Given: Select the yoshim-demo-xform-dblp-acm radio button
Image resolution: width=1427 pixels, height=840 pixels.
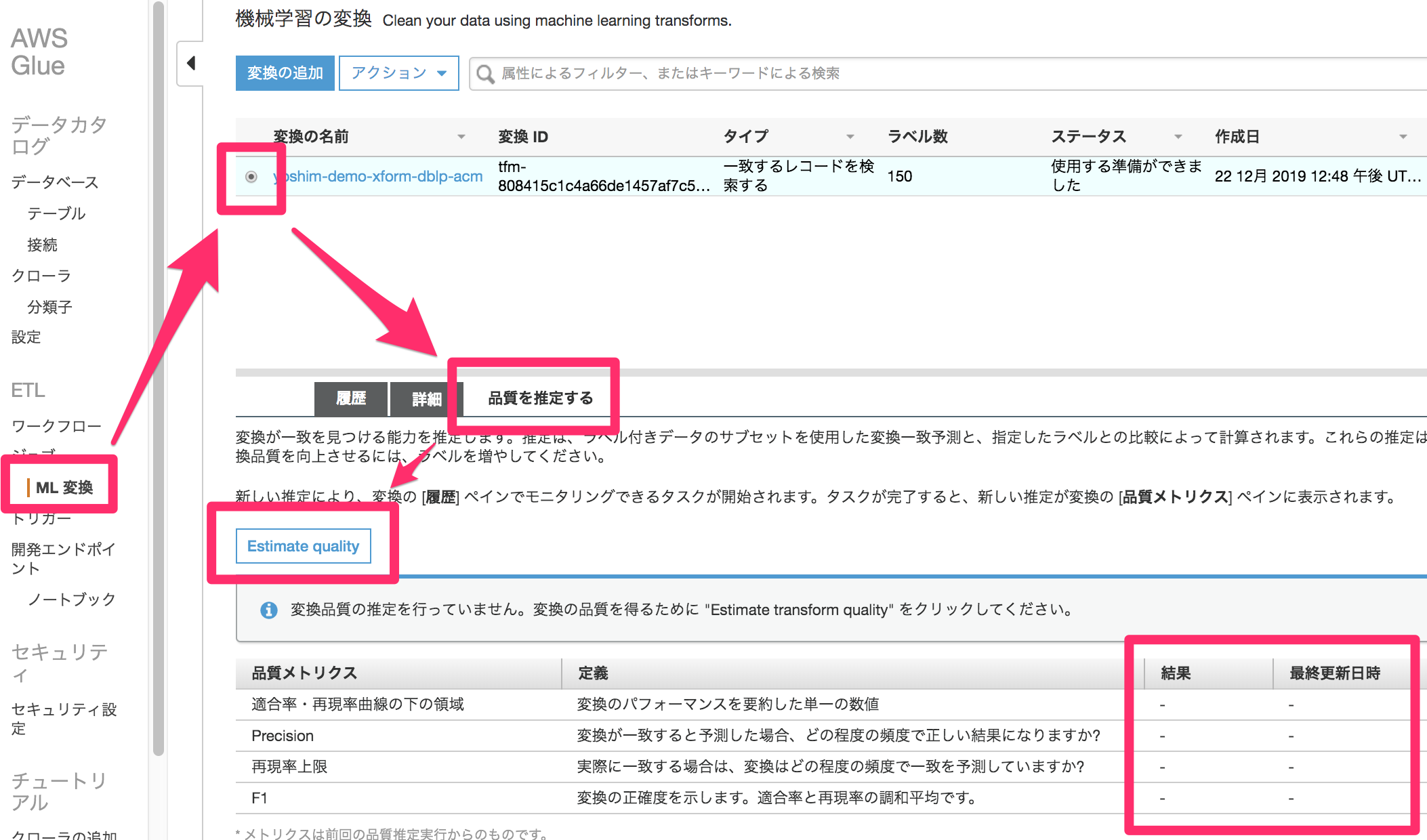Looking at the screenshot, I should (x=251, y=177).
